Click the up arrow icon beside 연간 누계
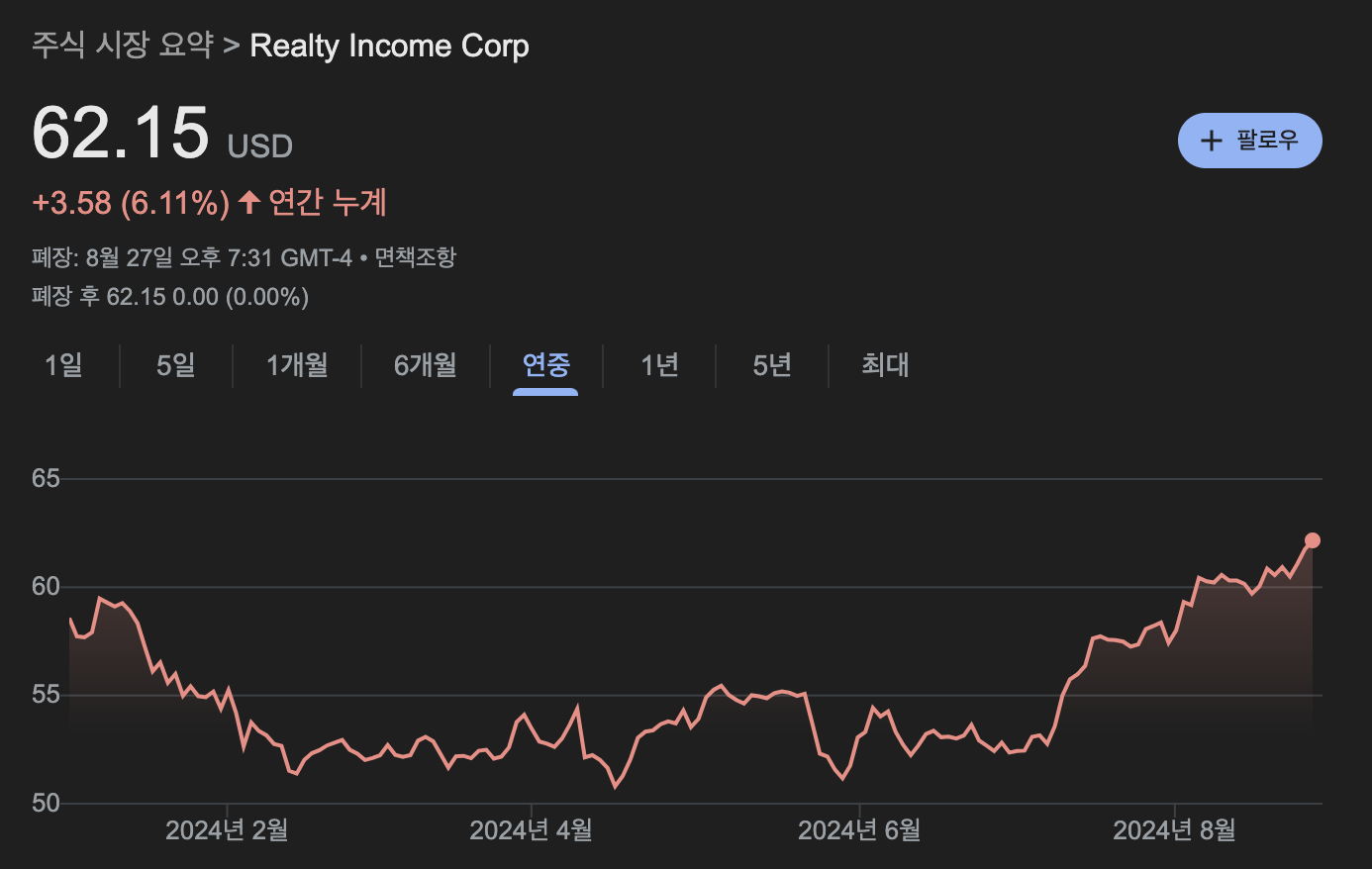The height and width of the screenshot is (869, 1372). coord(249,202)
